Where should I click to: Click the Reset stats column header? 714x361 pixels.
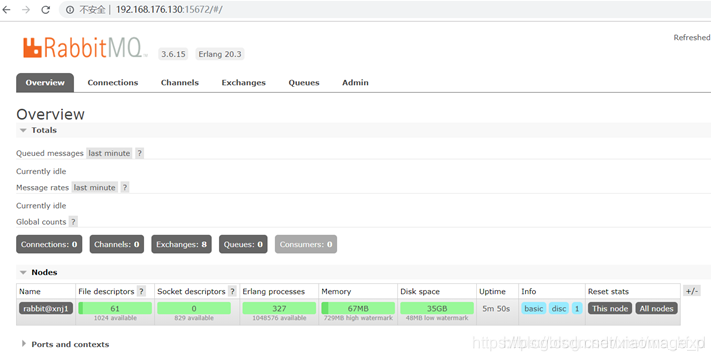point(608,291)
